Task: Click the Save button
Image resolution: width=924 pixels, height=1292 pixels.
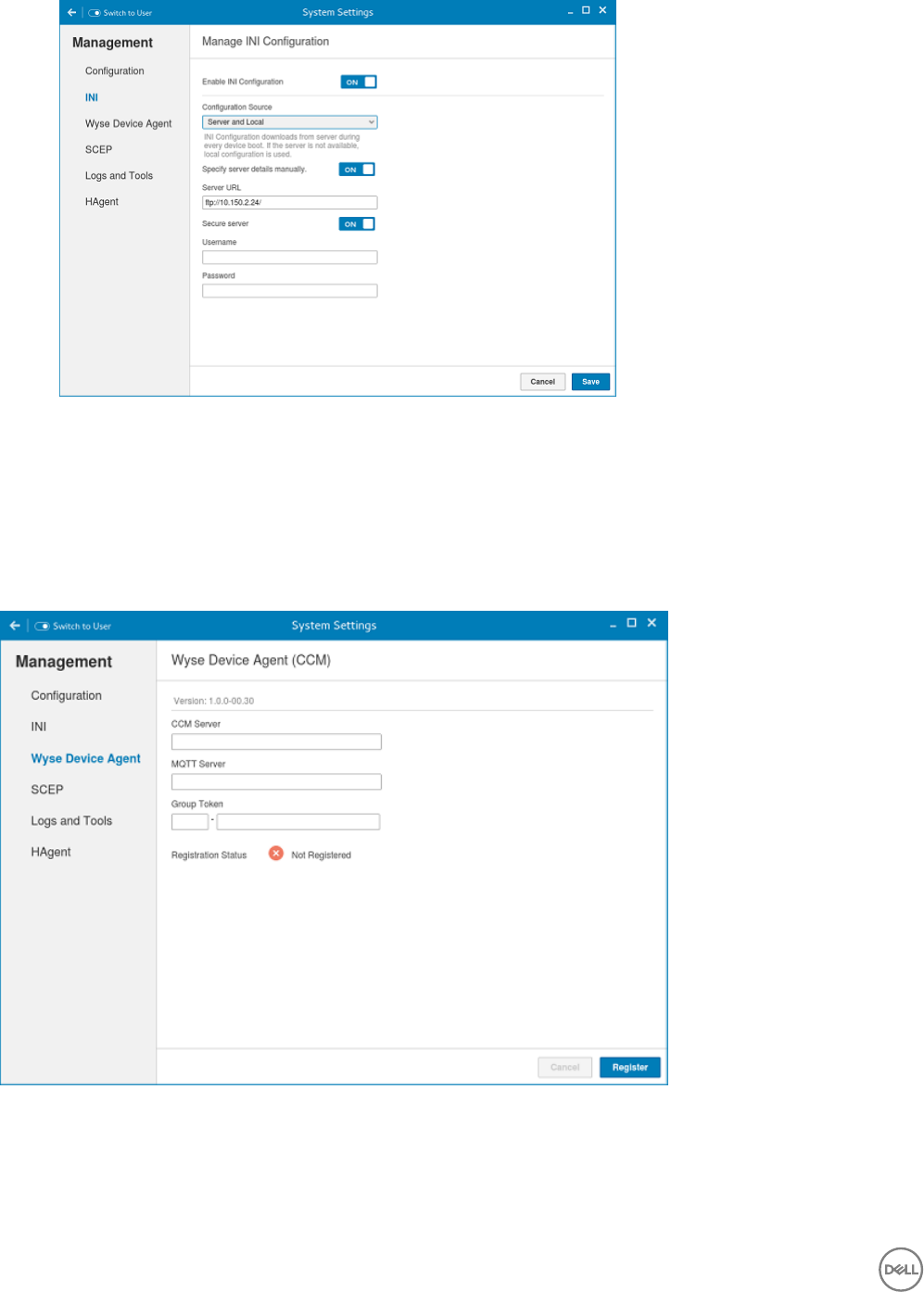Action: [x=591, y=382]
